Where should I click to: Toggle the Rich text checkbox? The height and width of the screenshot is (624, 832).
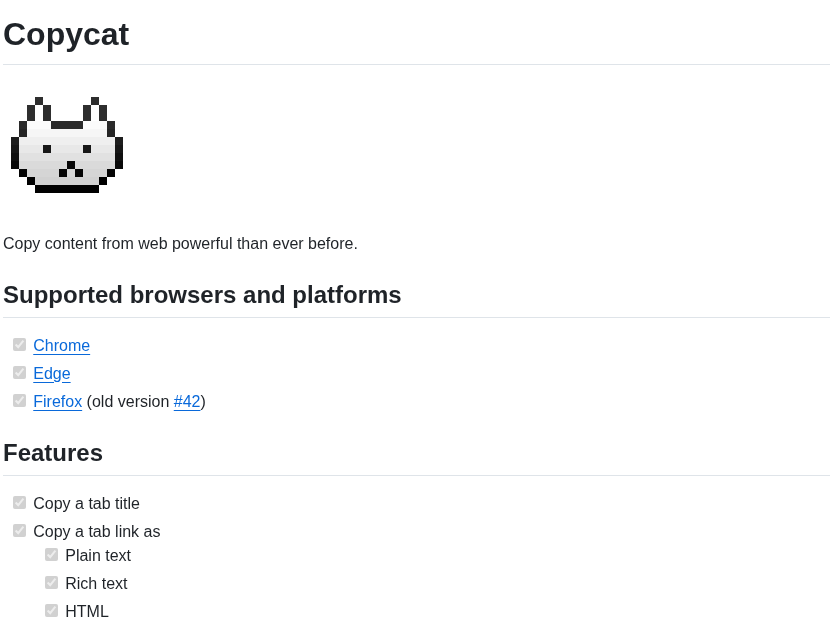tap(51, 583)
